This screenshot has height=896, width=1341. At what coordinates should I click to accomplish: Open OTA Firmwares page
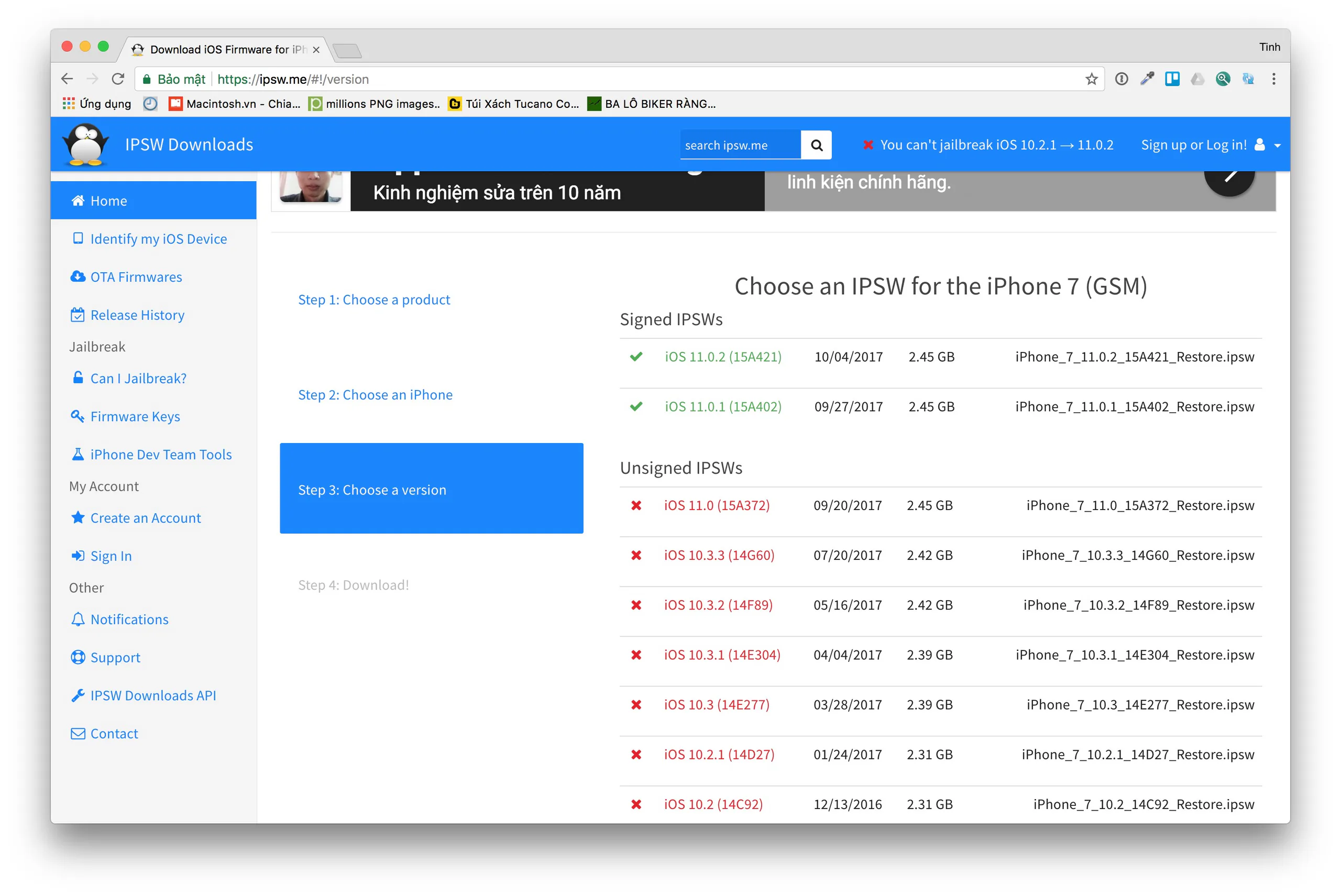126,276
